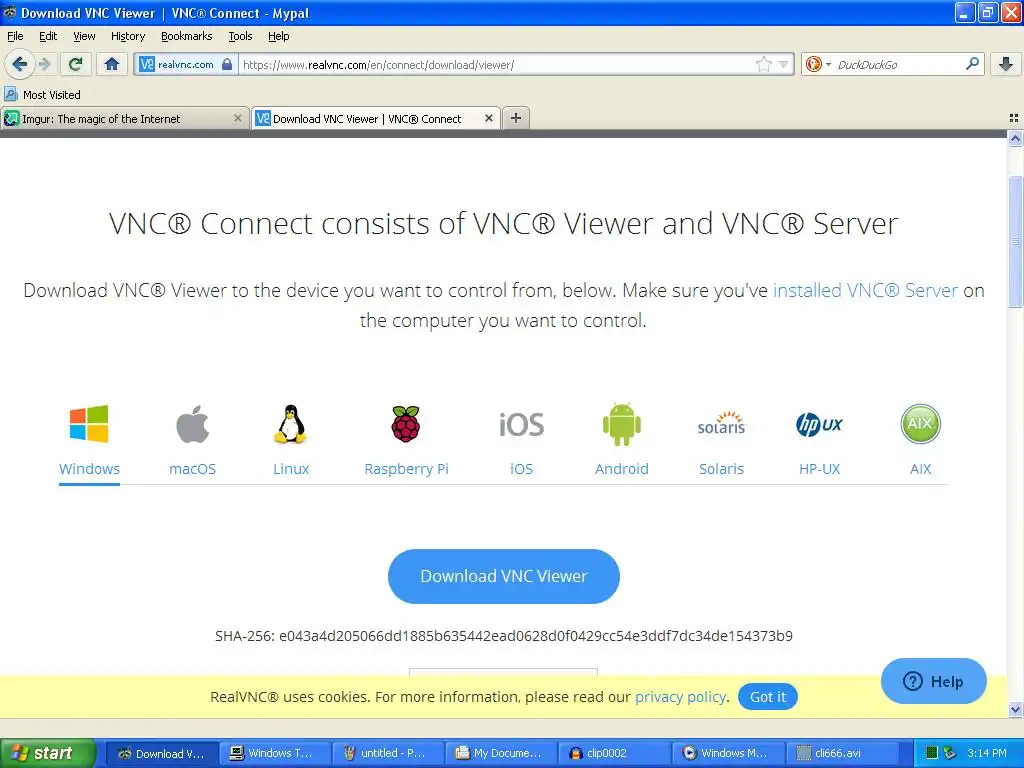Close the Imgur tab
1024x768 pixels.
point(238,118)
